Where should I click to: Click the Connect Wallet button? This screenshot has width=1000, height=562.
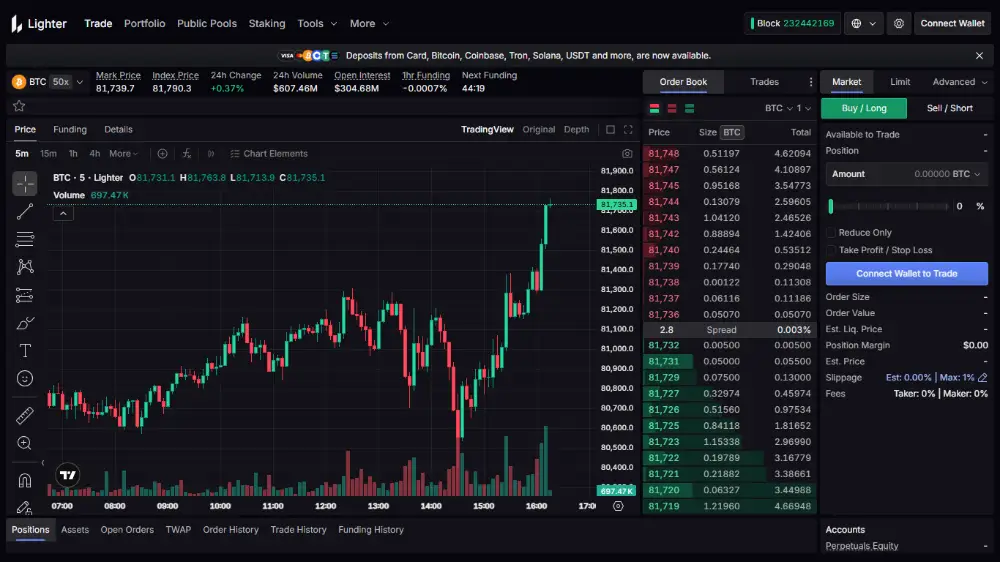click(x=952, y=24)
